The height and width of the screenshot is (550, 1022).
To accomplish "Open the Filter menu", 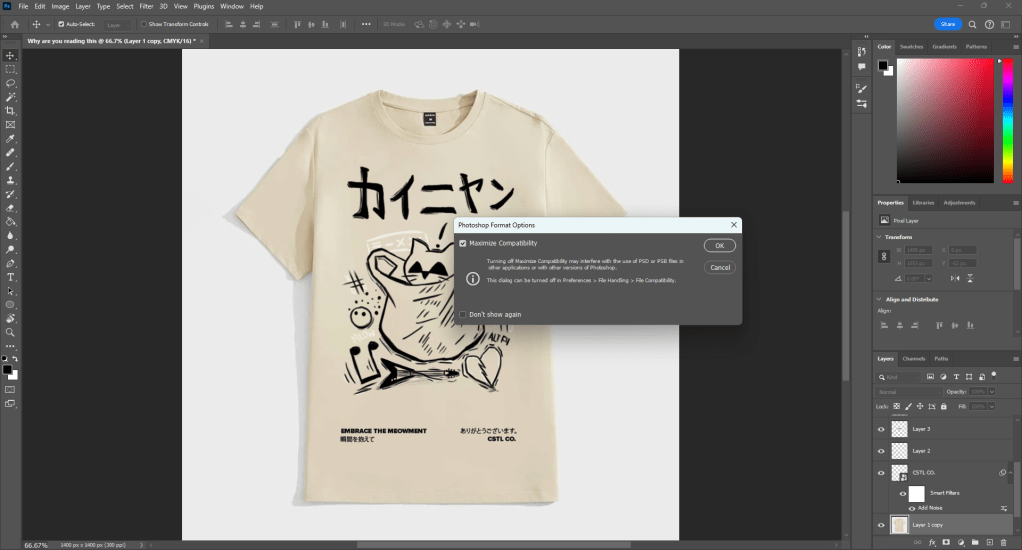I will coord(146,6).
